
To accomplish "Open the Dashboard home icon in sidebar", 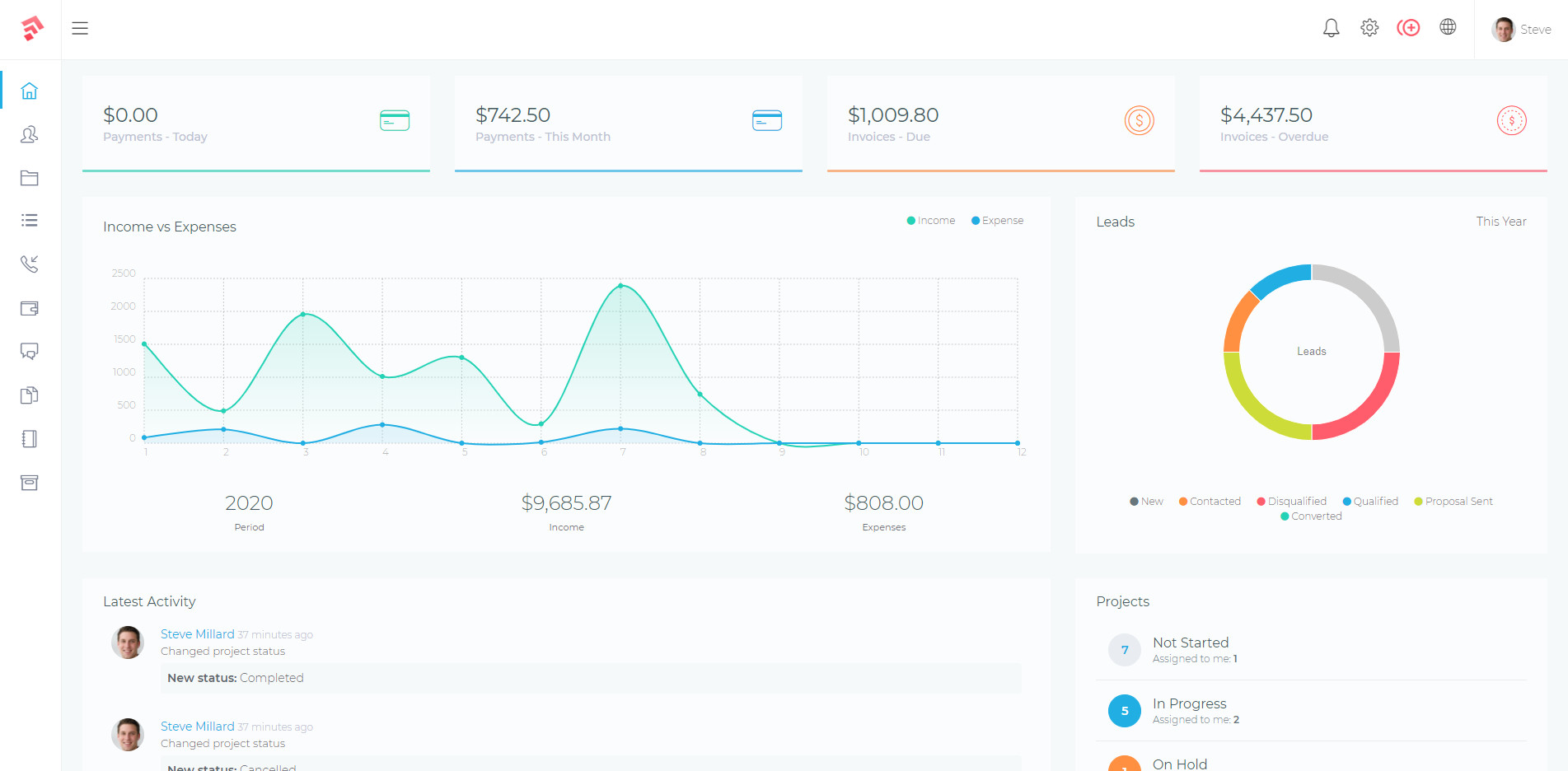I will point(30,91).
